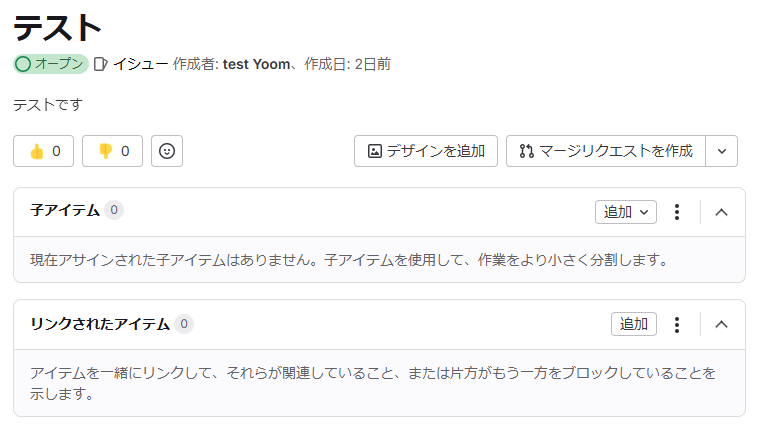The height and width of the screenshot is (425, 757).
Task: Click the デザインを追加 button
Action: (426, 151)
